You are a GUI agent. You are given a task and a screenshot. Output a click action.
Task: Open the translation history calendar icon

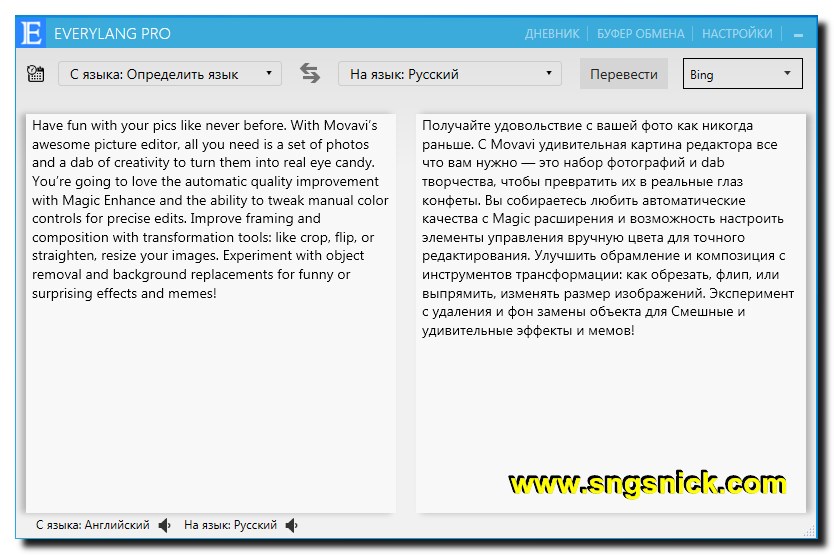[x=36, y=73]
